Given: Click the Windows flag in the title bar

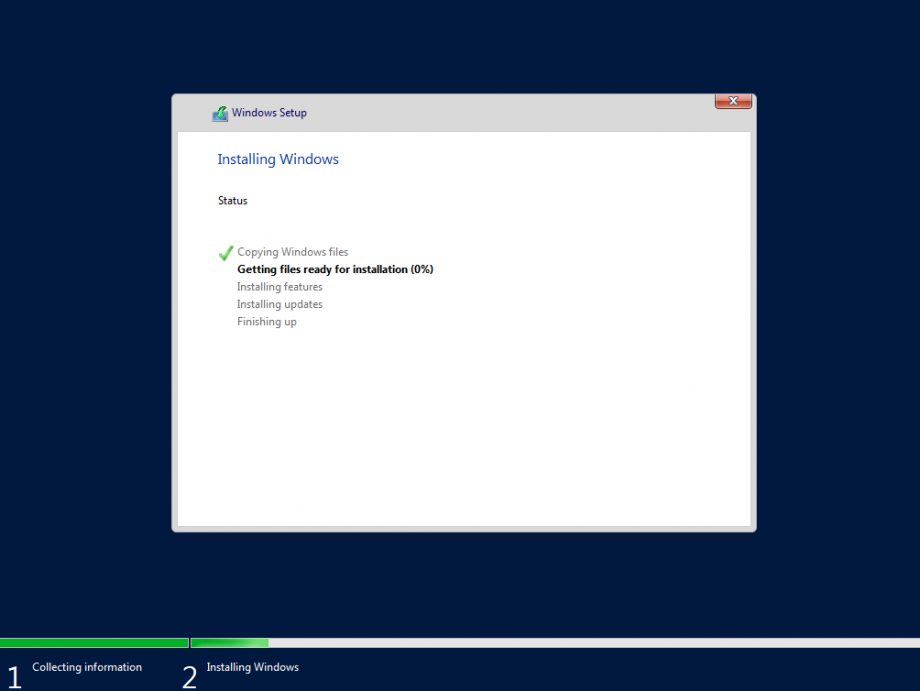Looking at the screenshot, I should 219,113.
